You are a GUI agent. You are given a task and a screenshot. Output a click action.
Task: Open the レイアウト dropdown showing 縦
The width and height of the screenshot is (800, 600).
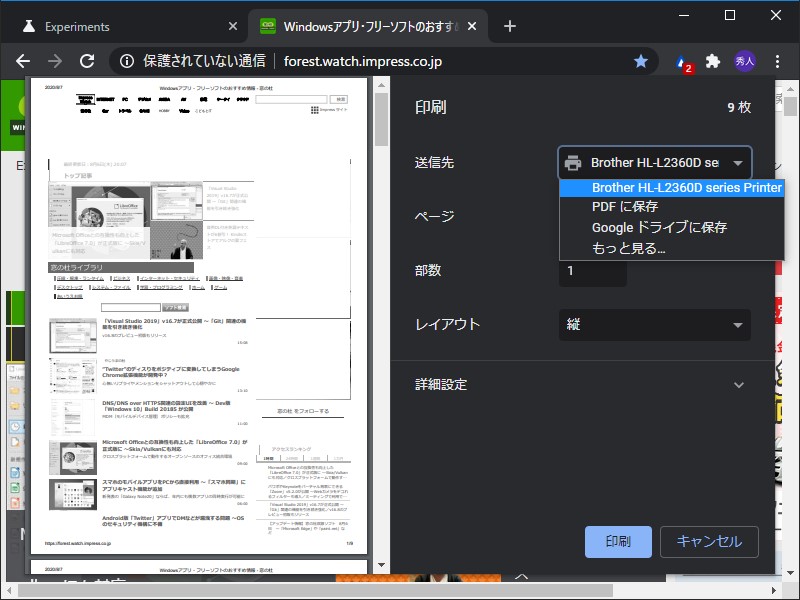click(x=655, y=324)
